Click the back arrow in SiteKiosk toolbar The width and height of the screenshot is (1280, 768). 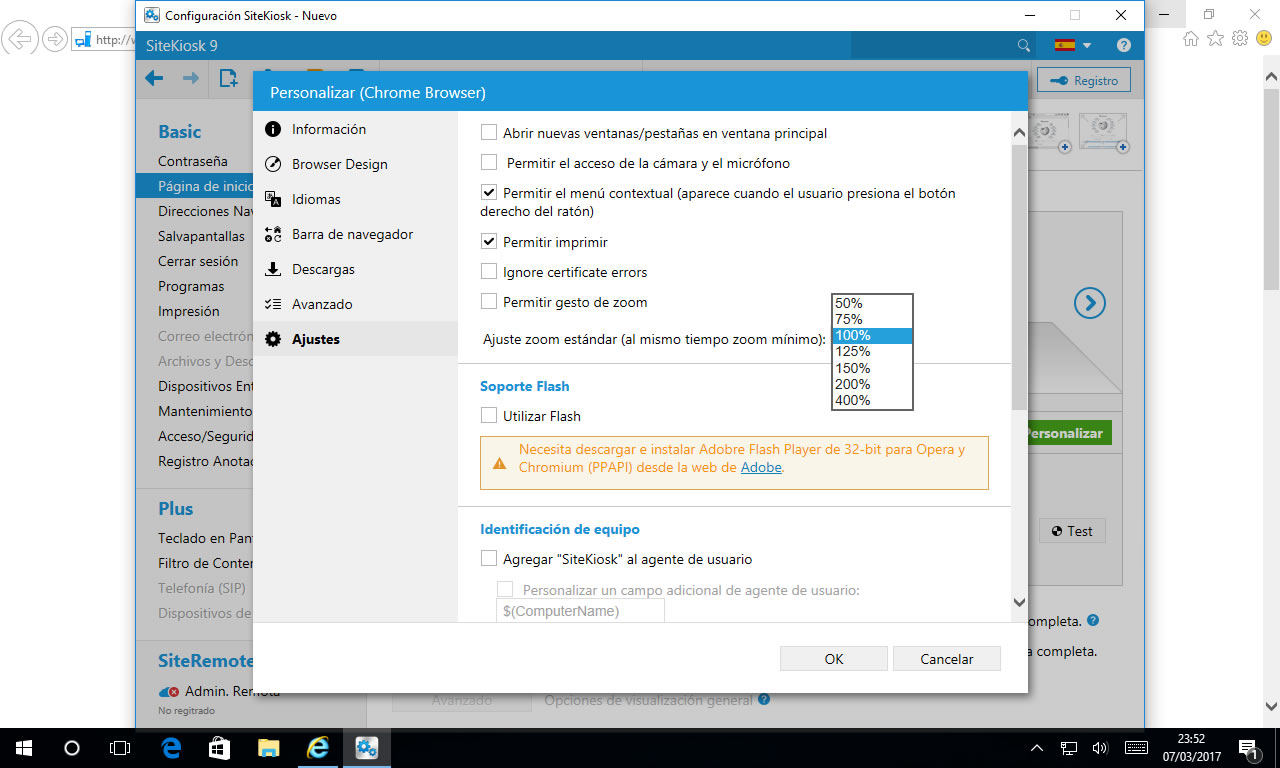(x=154, y=79)
